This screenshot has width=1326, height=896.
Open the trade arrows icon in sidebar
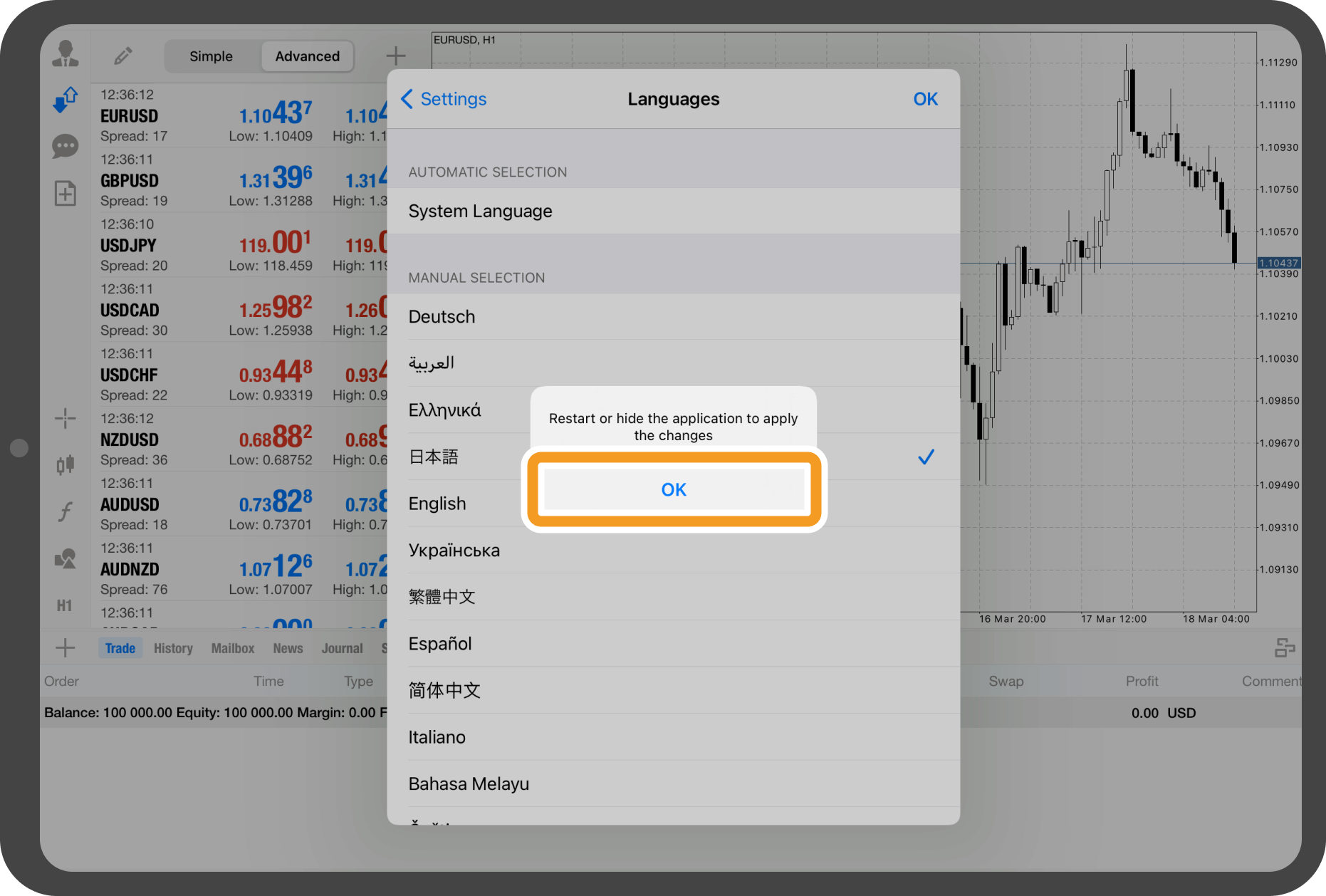(66, 100)
